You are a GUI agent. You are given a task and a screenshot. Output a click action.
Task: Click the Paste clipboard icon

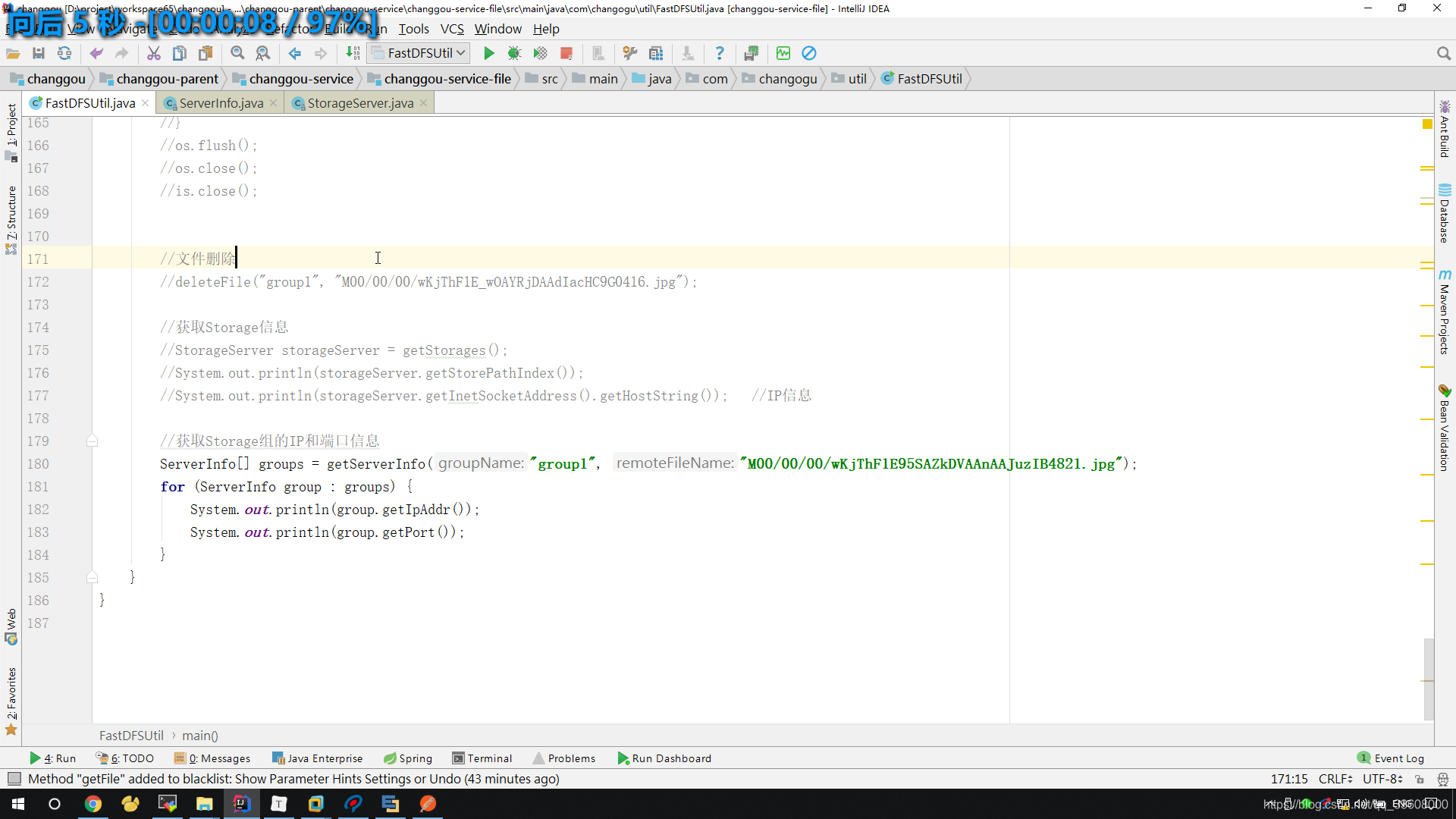[206, 53]
